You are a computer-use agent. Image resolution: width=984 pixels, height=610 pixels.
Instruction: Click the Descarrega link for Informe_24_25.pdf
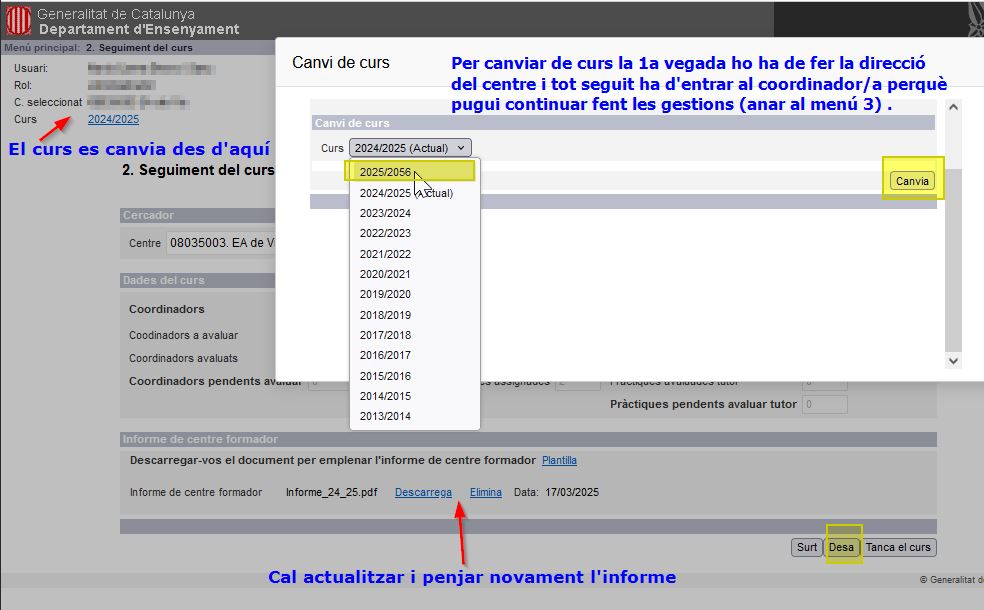pos(423,492)
